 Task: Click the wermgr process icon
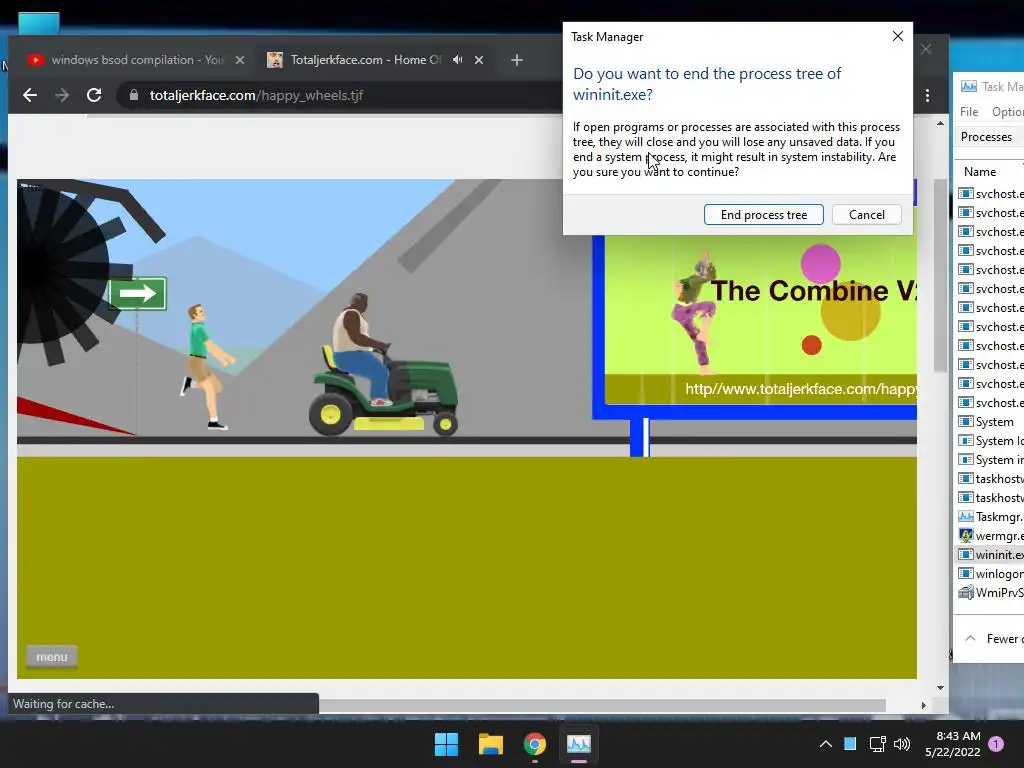[x=966, y=536]
